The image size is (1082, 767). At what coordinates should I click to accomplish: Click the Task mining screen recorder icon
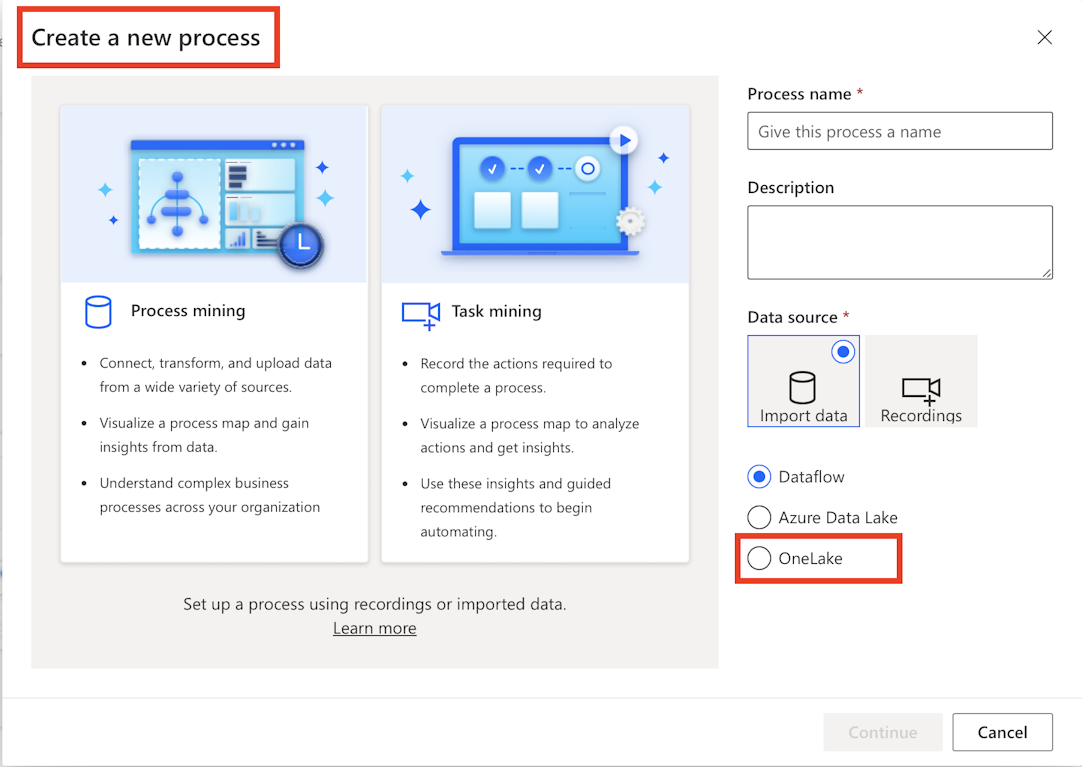tap(421, 315)
